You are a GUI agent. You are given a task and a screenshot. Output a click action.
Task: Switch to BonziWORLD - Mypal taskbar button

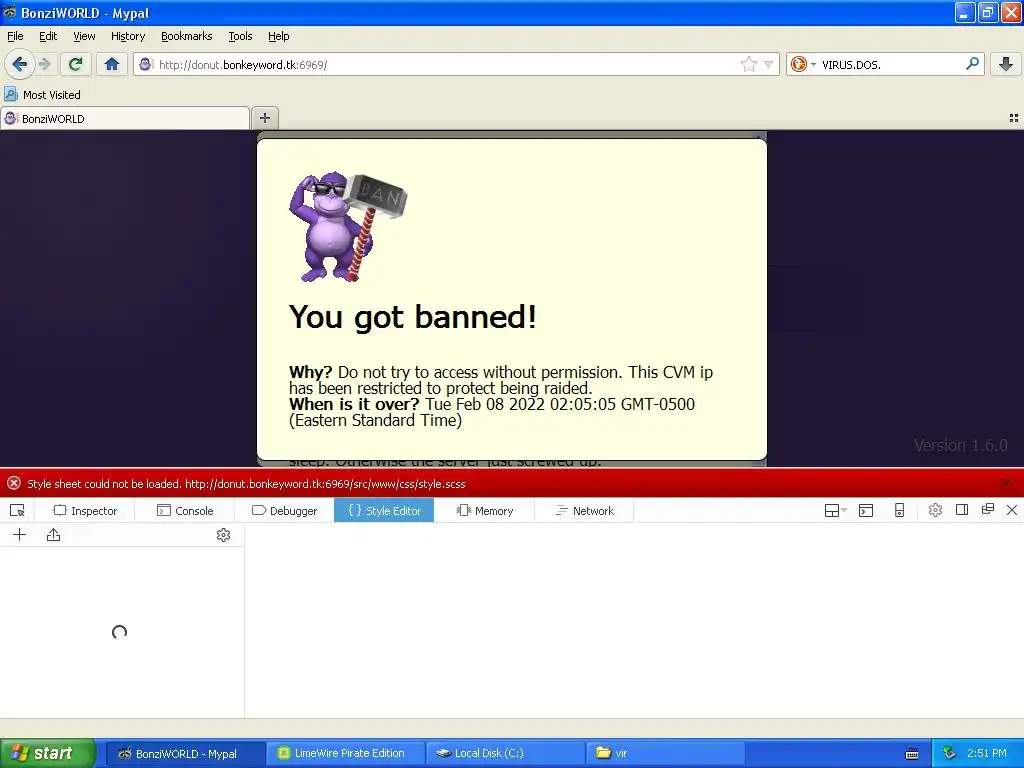[185, 754]
